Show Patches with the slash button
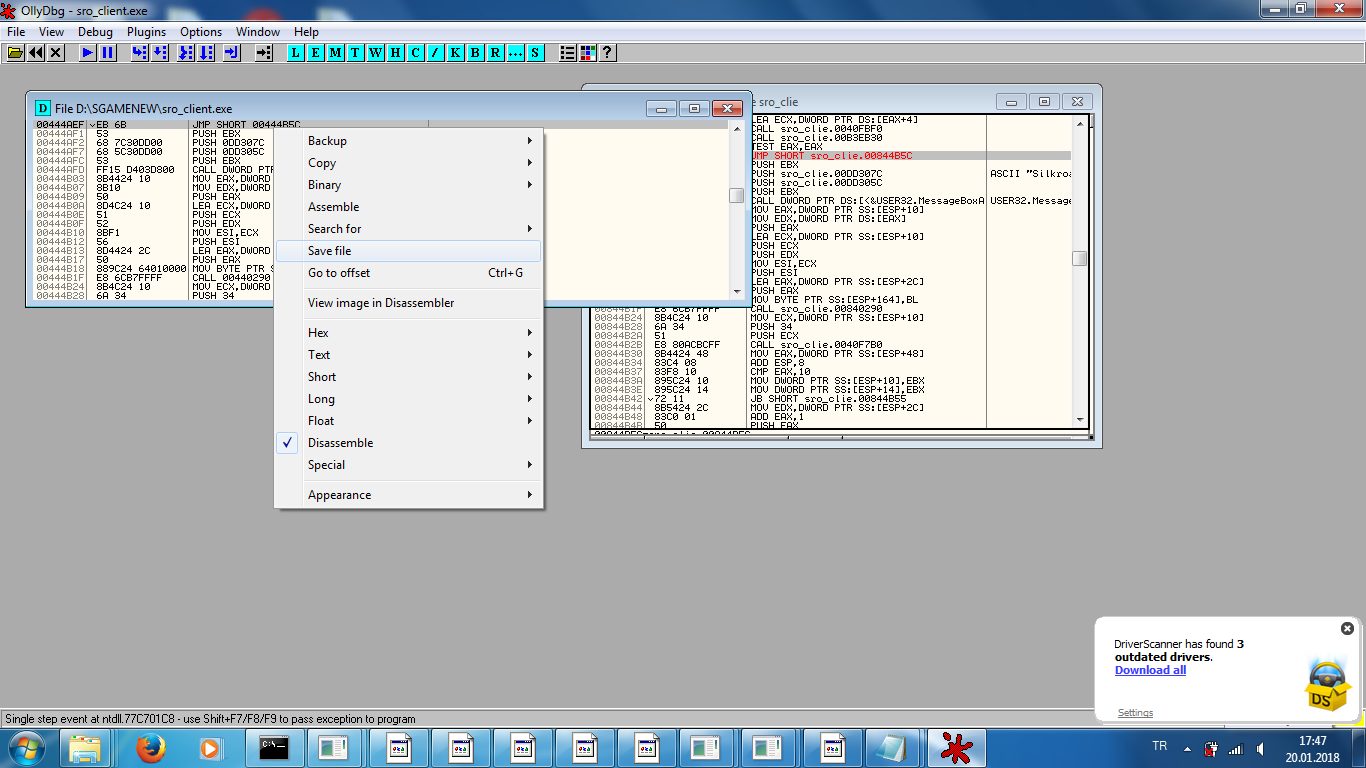 pyautogui.click(x=436, y=52)
